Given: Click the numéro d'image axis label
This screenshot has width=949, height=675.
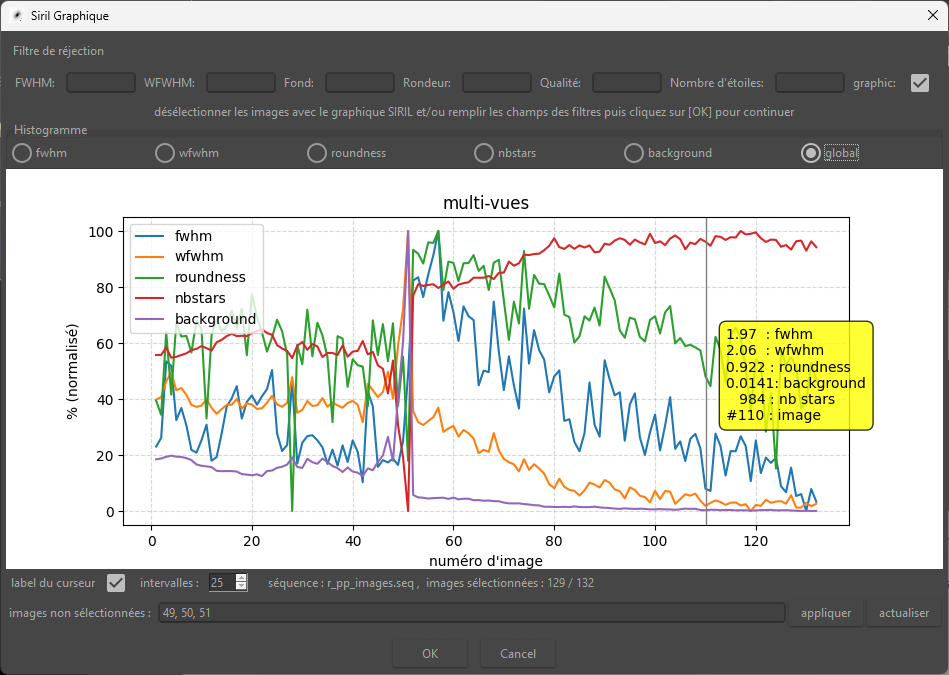Looking at the screenshot, I should tap(486, 561).
